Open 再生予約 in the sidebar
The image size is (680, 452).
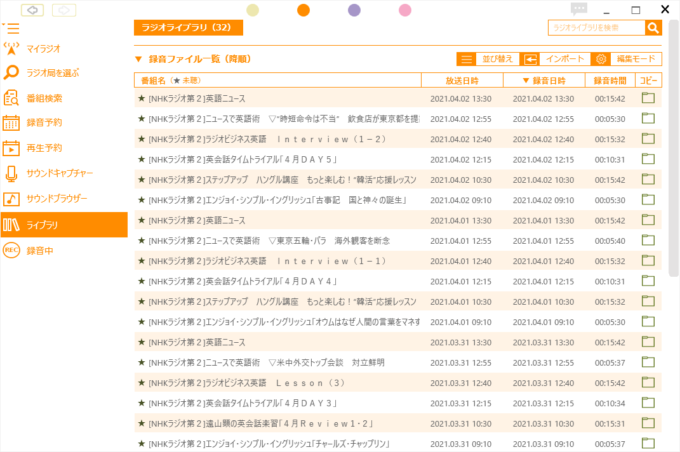[43, 148]
